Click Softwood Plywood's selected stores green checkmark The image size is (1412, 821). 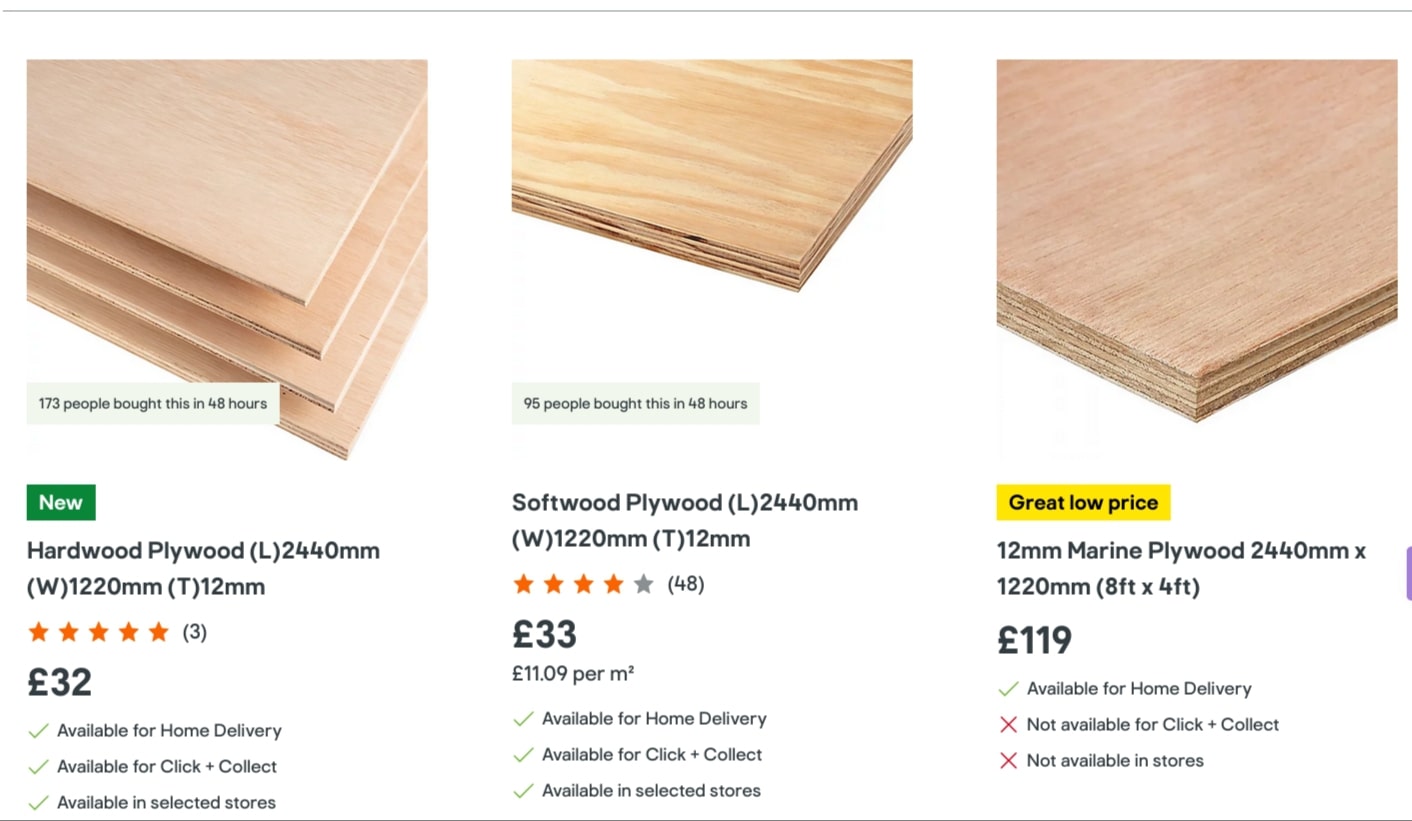point(523,791)
